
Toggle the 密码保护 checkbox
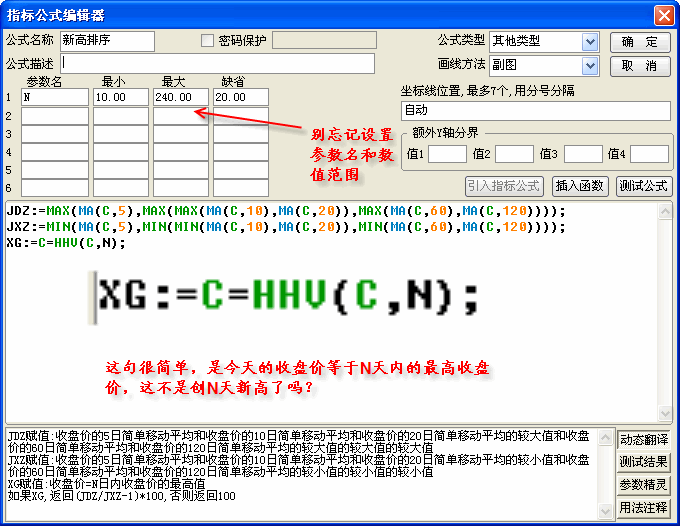coord(207,40)
